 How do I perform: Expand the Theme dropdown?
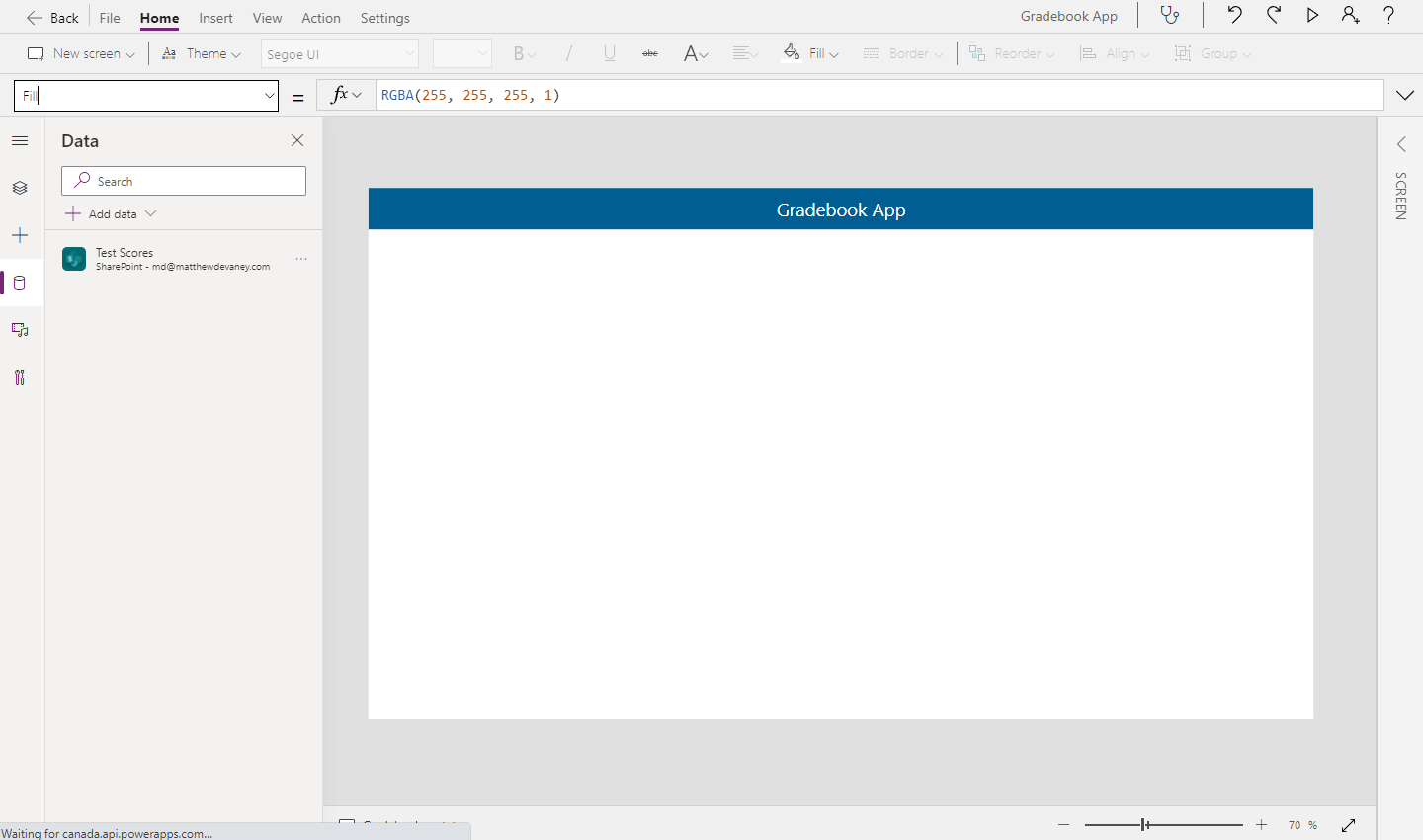(x=202, y=52)
